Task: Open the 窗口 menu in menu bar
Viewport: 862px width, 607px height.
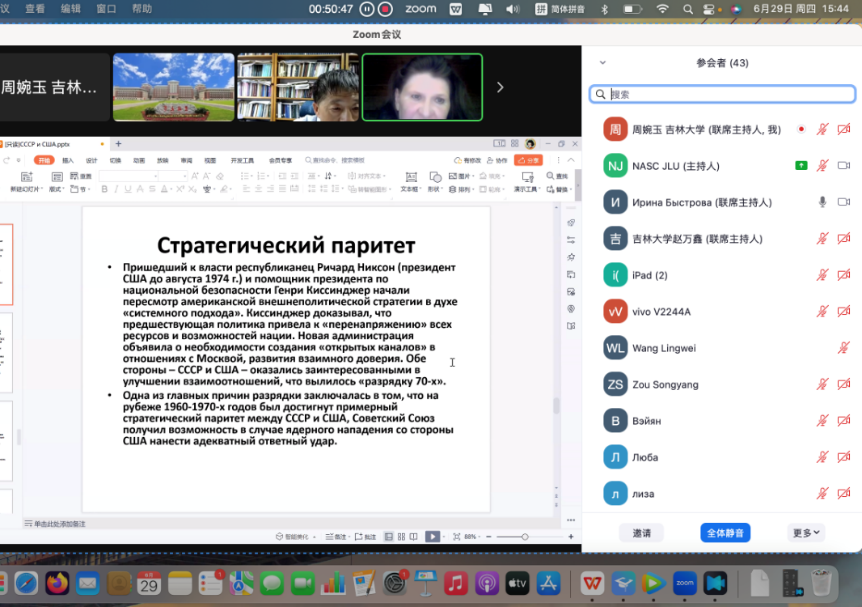Action: pyautogui.click(x=106, y=9)
